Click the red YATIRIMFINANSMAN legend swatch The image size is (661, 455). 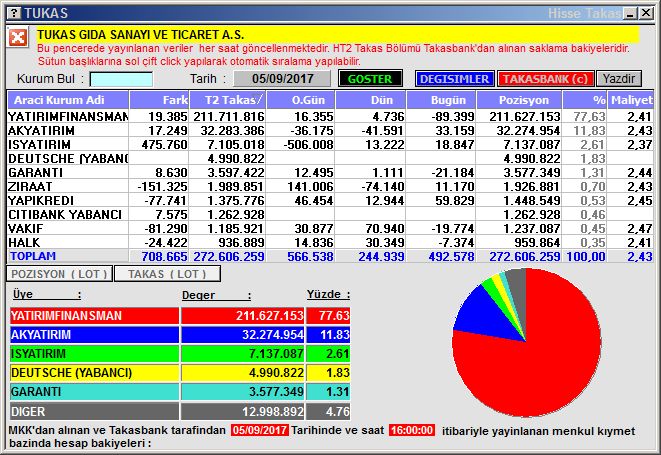point(94,315)
